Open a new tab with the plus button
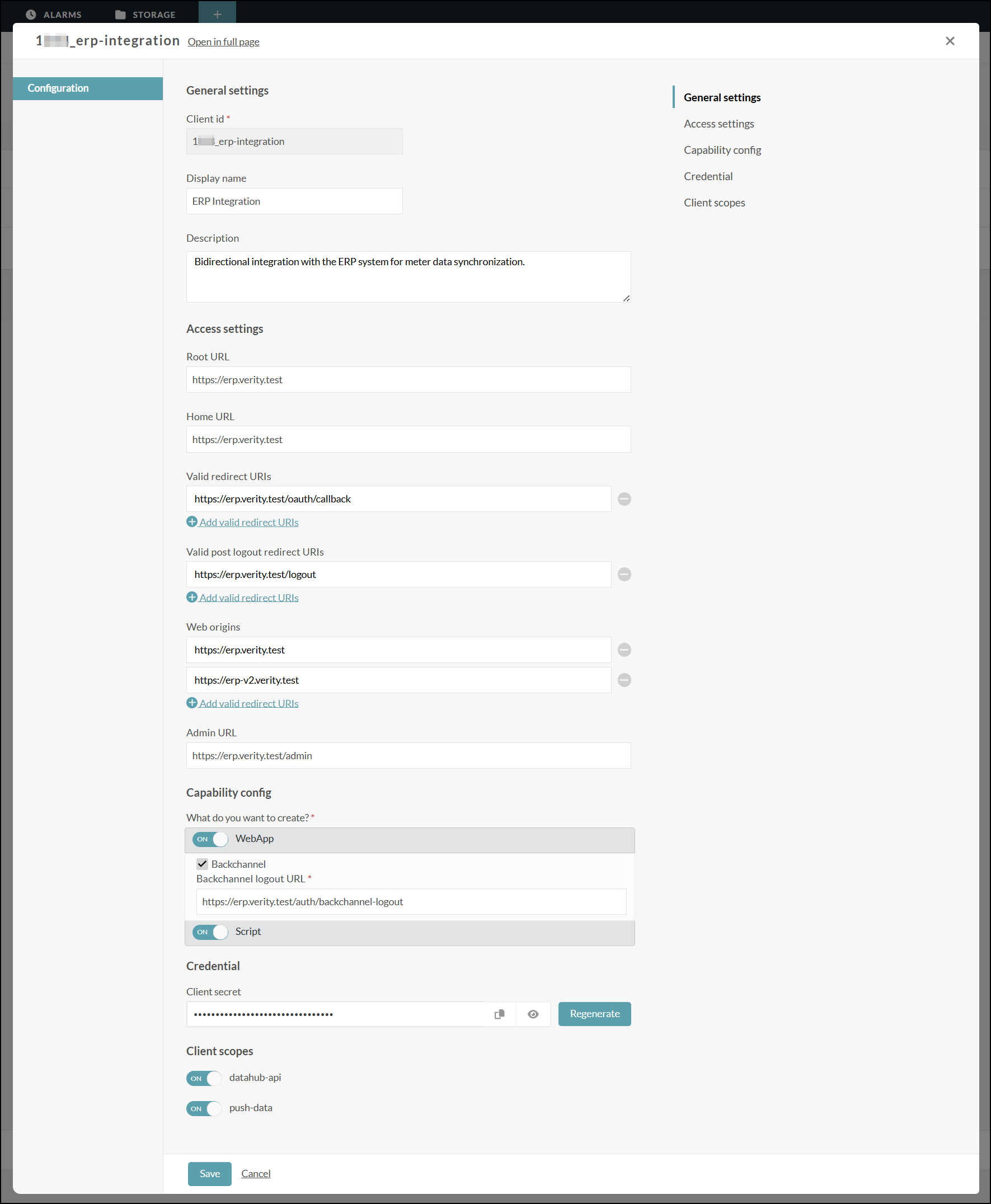The height and width of the screenshot is (1204, 991). pos(217,12)
